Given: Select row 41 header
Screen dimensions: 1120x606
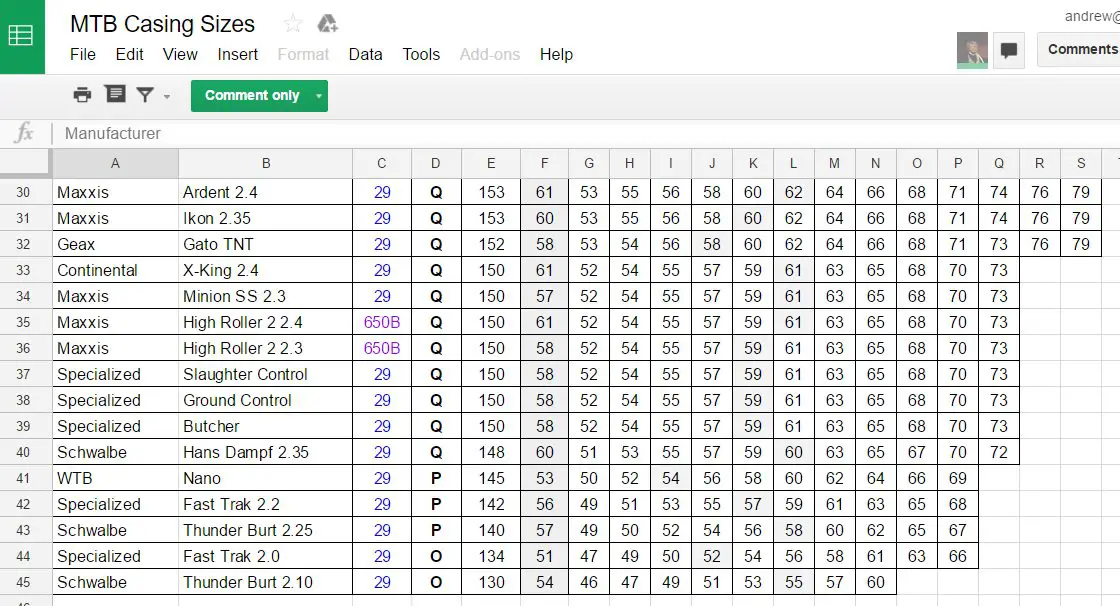Looking at the screenshot, I should click(24, 478).
